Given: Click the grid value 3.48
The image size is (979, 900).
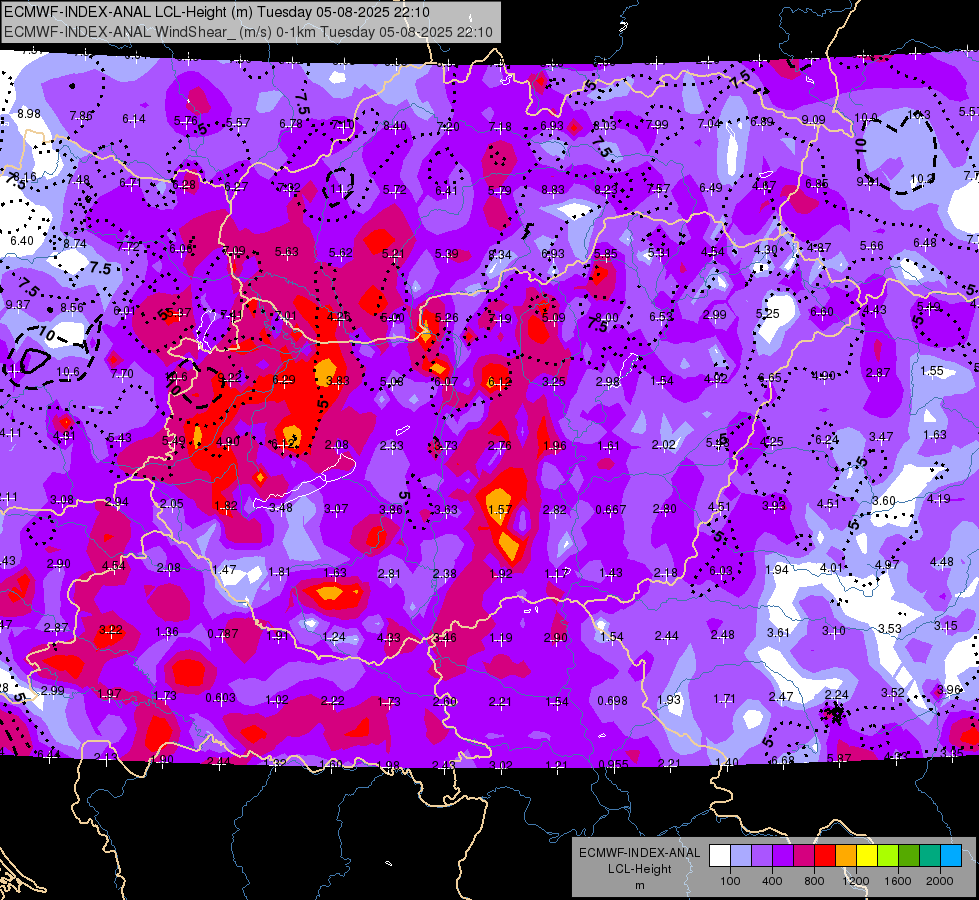Looking at the screenshot, I should pos(280,508).
